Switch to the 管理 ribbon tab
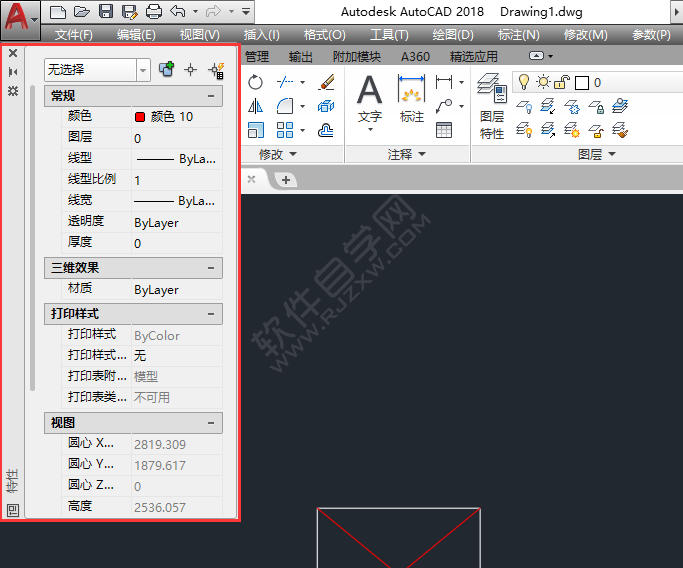This screenshot has height=568, width=683. click(257, 57)
